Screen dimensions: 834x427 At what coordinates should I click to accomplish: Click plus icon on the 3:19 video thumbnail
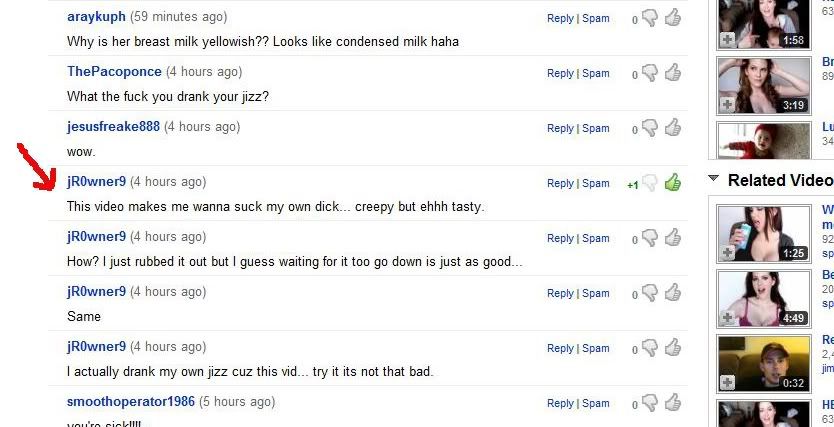pos(727,104)
